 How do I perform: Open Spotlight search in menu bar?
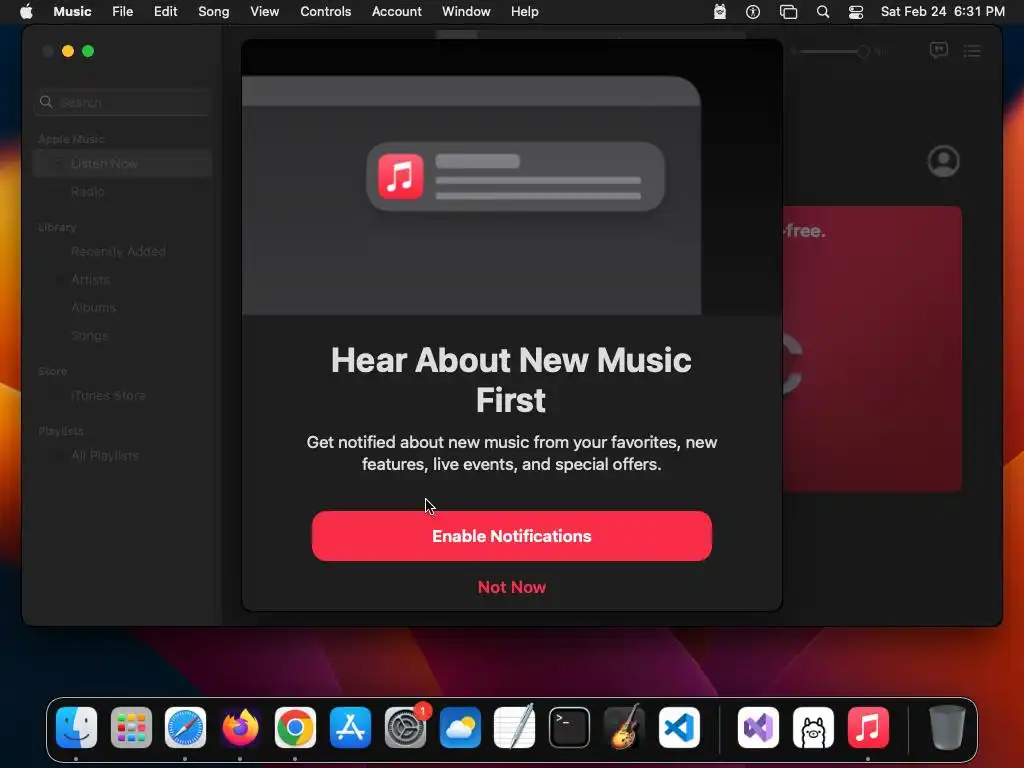pyautogui.click(x=823, y=12)
